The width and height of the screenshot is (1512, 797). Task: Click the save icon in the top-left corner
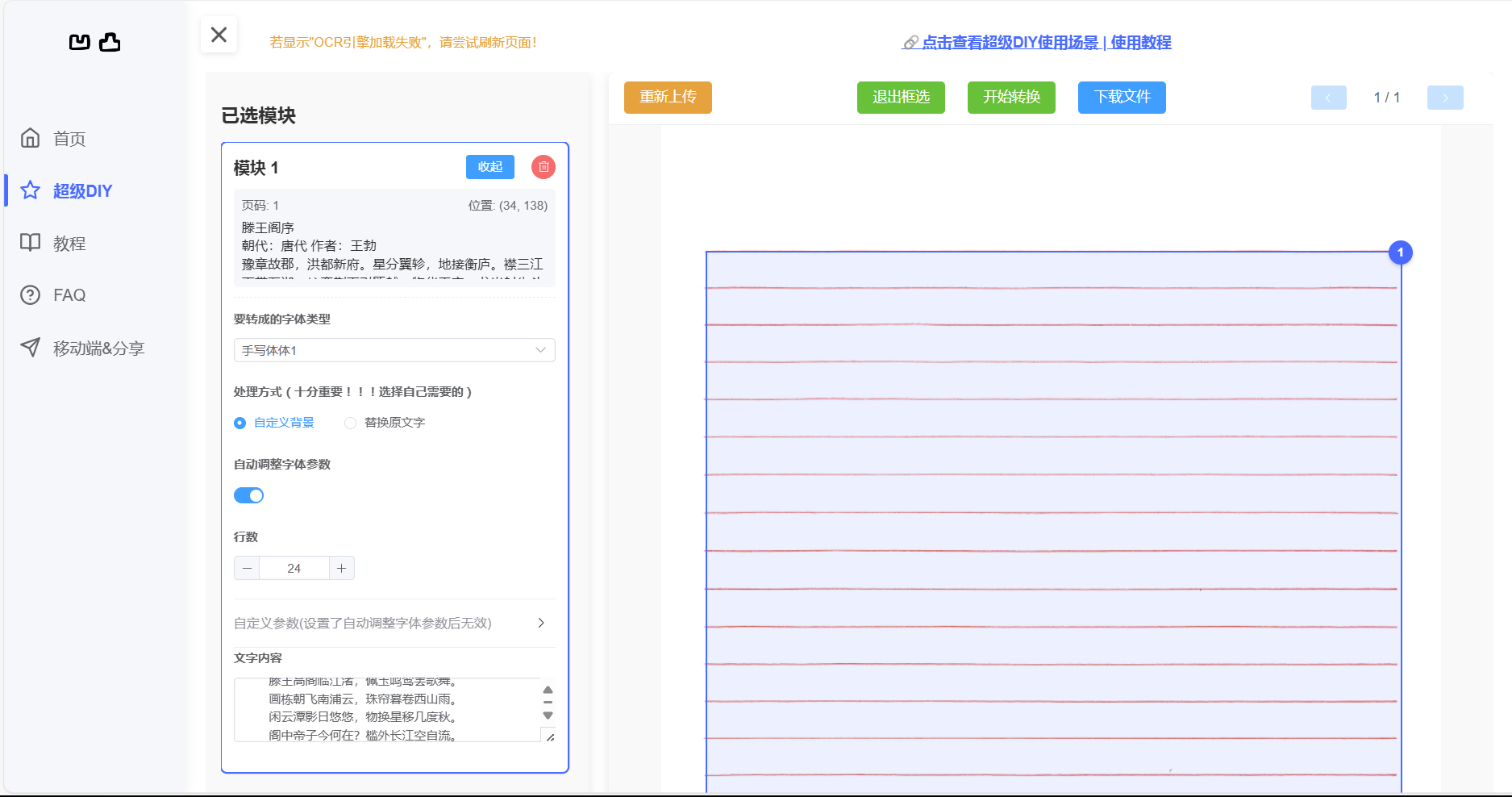tap(78, 42)
